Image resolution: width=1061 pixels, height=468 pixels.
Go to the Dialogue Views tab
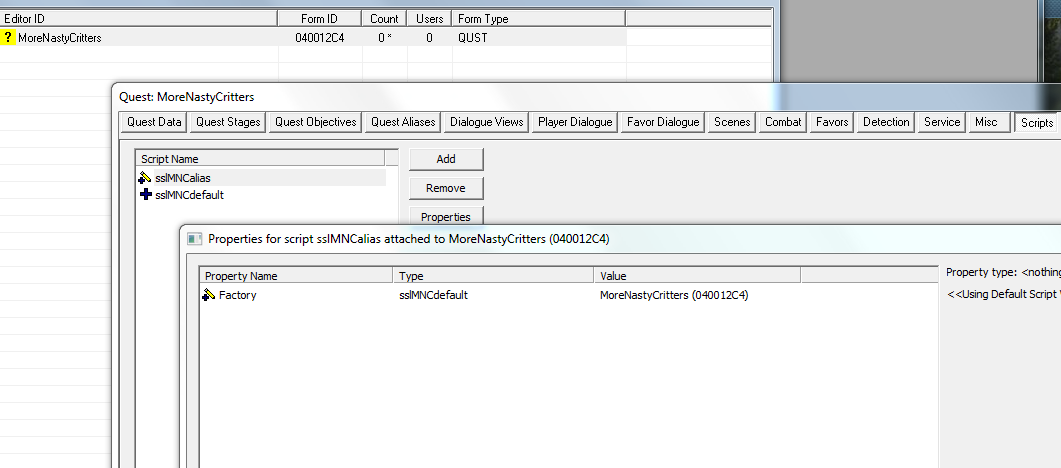point(486,122)
